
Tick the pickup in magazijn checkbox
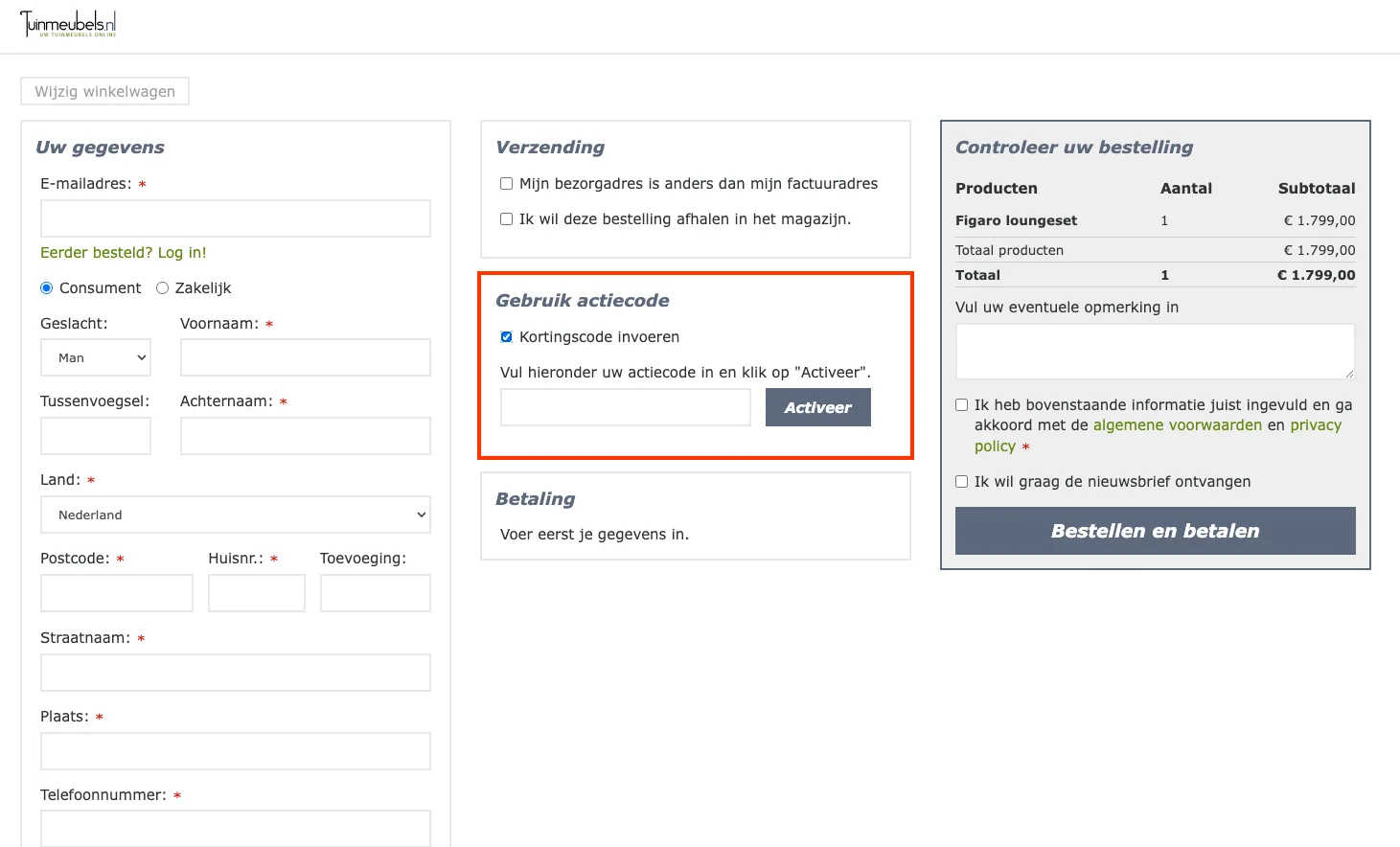(507, 219)
